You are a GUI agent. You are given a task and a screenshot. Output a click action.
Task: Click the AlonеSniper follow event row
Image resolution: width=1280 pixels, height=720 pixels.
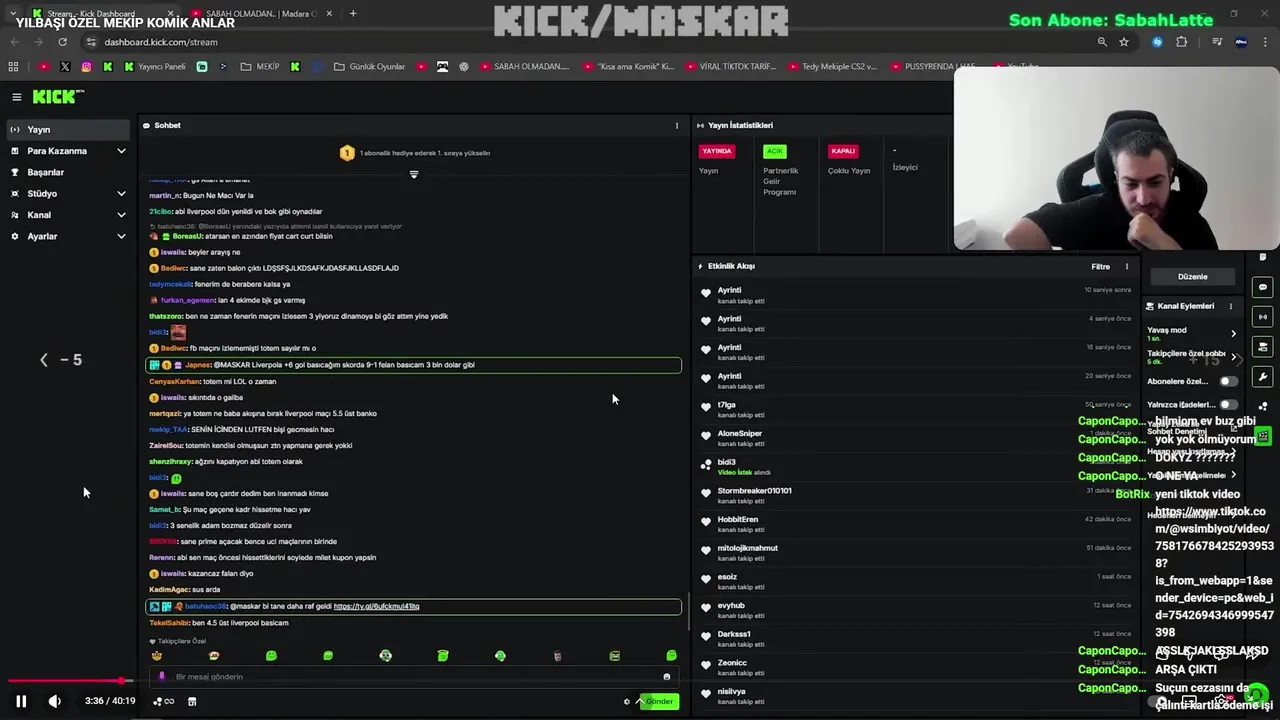pyautogui.click(x=915, y=438)
